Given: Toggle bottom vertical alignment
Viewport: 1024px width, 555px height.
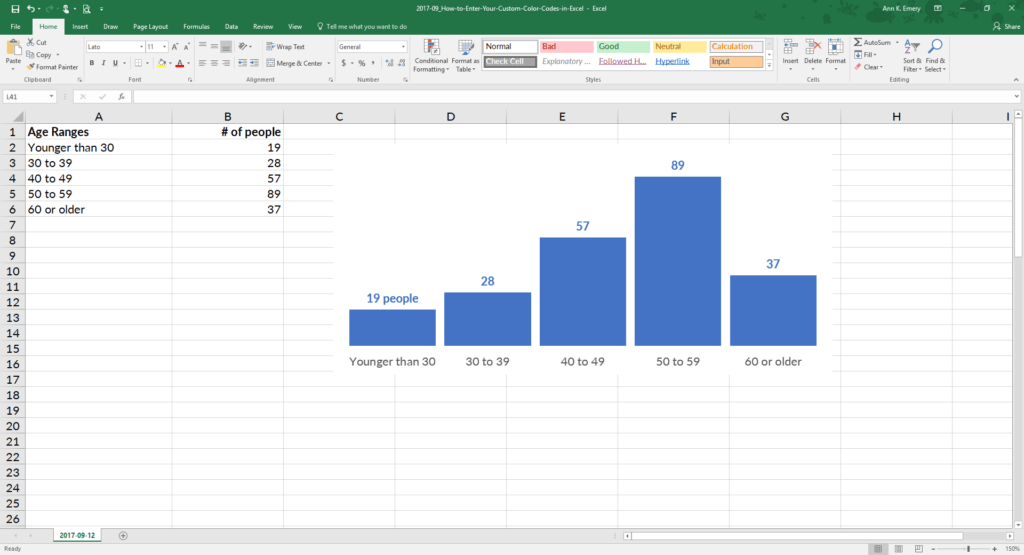Looking at the screenshot, I should click(226, 47).
